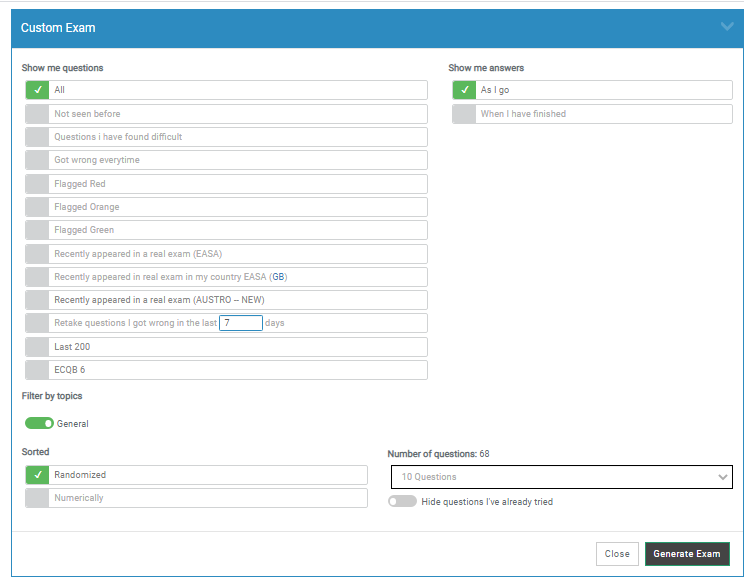Select the 'Last 200' option
Image resolution: width=744 pixels, height=578 pixels.
coord(38,347)
